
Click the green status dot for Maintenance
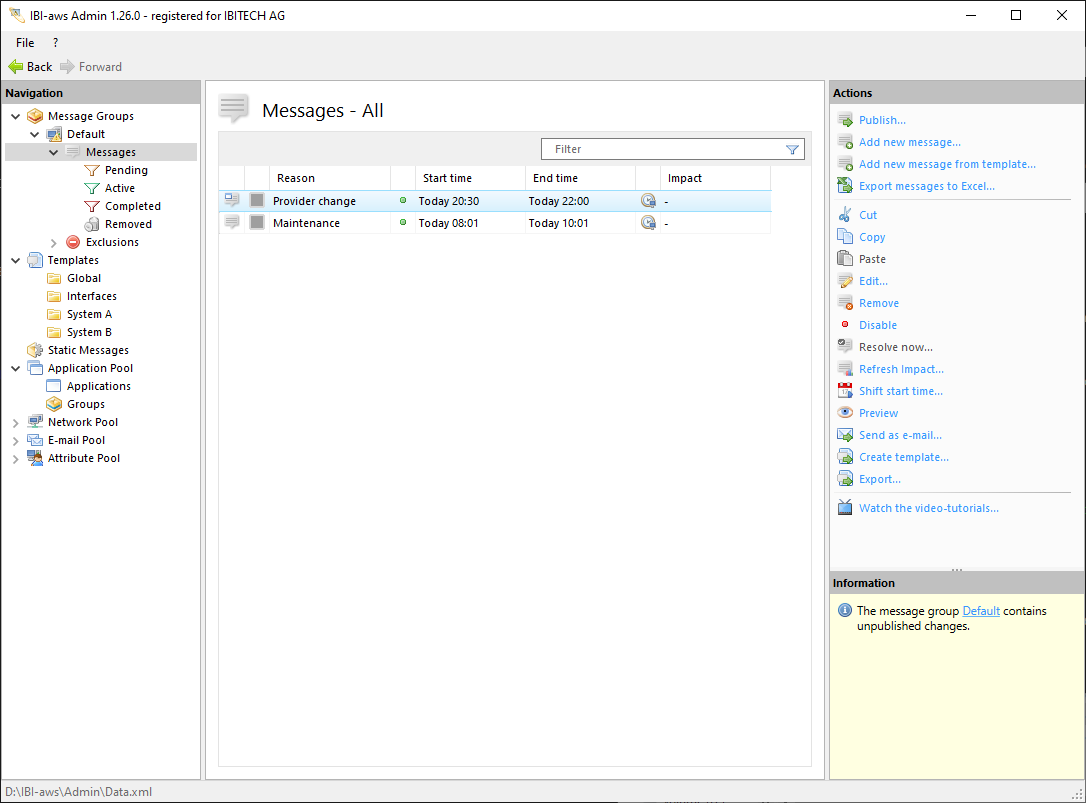click(403, 223)
